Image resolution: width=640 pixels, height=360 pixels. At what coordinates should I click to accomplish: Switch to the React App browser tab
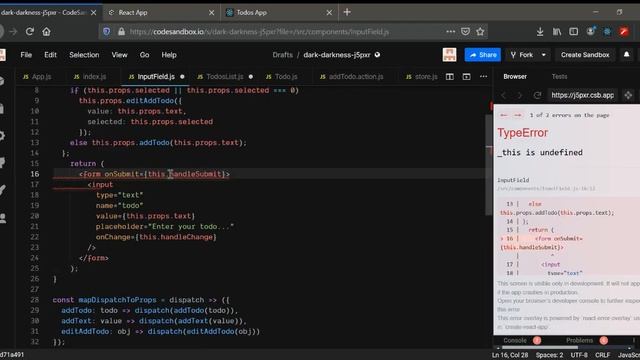tap(161, 13)
